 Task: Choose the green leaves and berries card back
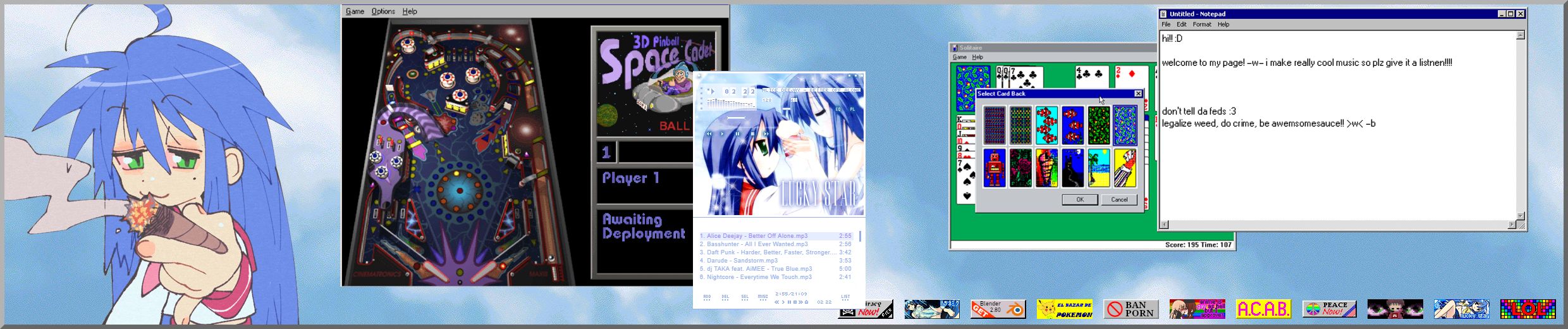tap(1099, 125)
